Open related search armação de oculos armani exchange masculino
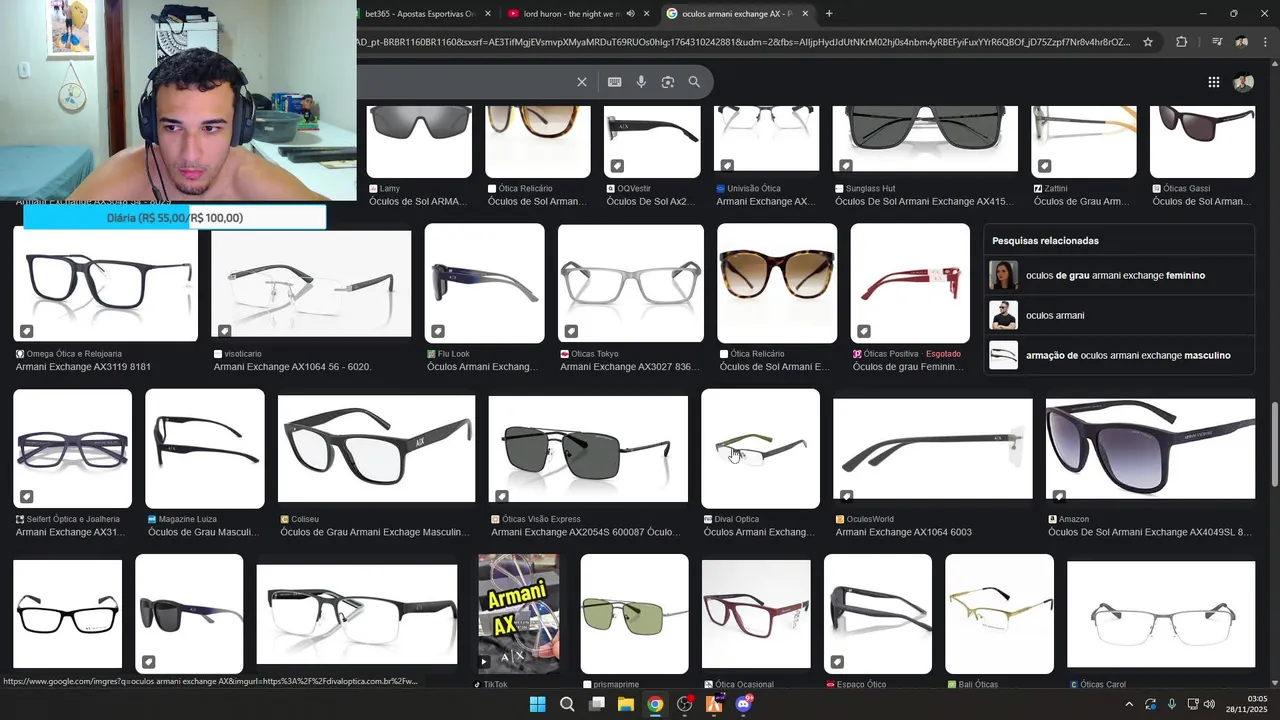 tap(1118, 355)
